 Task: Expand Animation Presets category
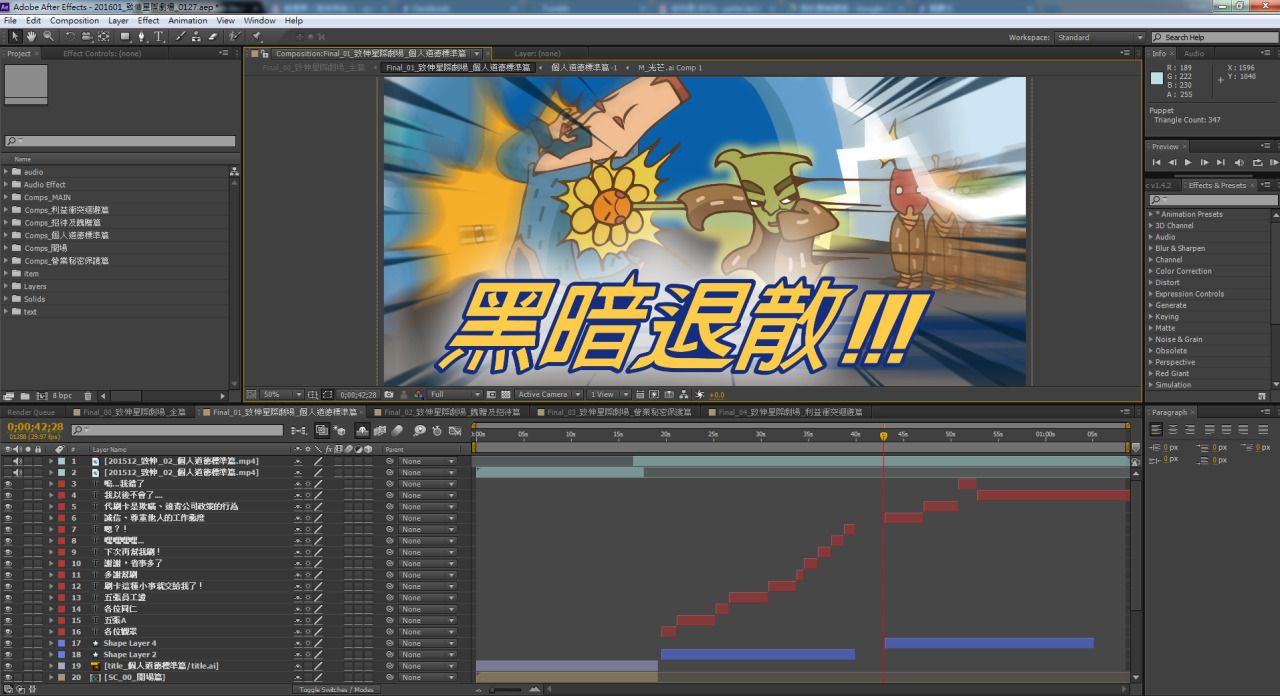pyautogui.click(x=1150, y=214)
